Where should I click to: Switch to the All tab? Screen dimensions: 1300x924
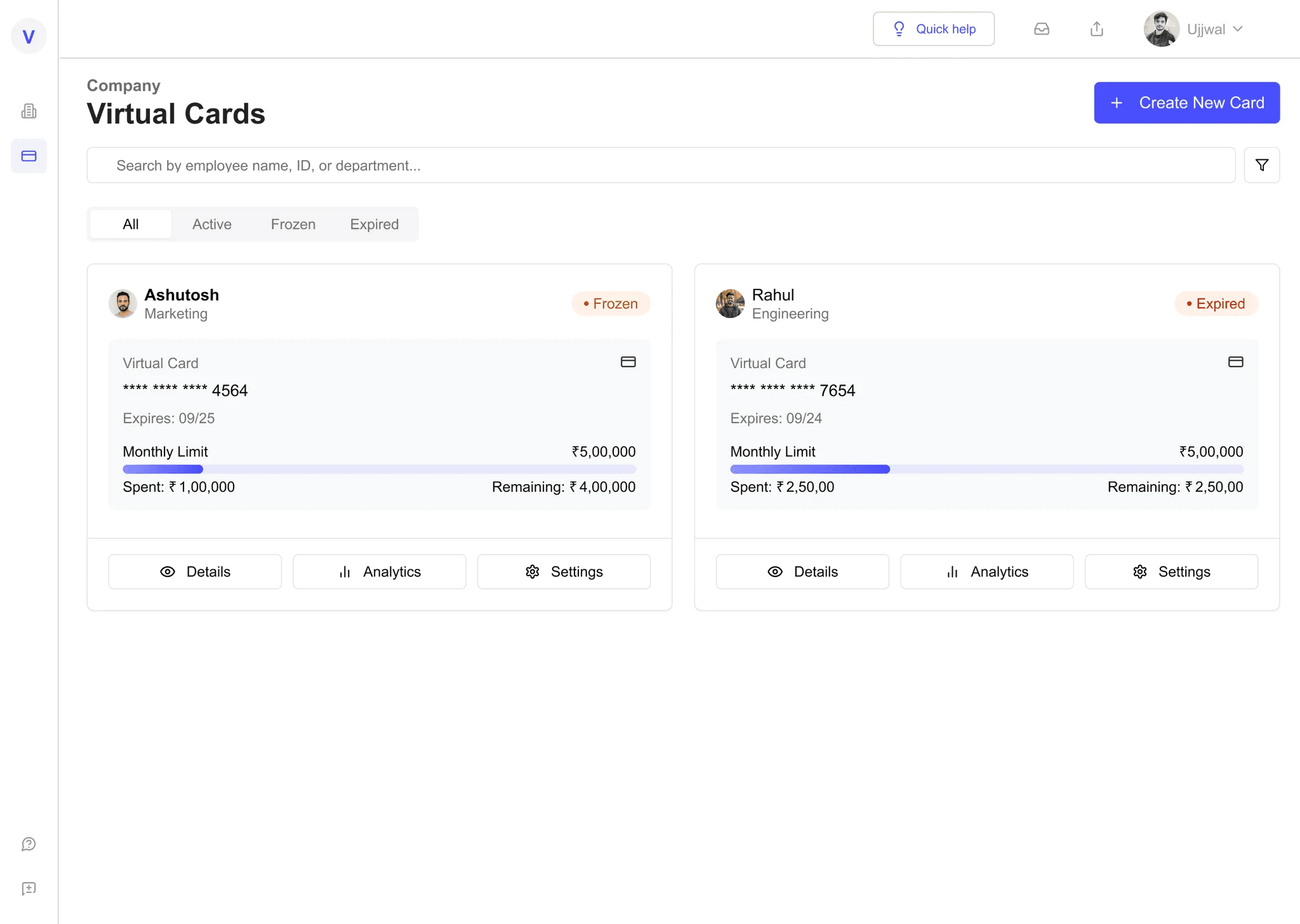pyautogui.click(x=131, y=224)
